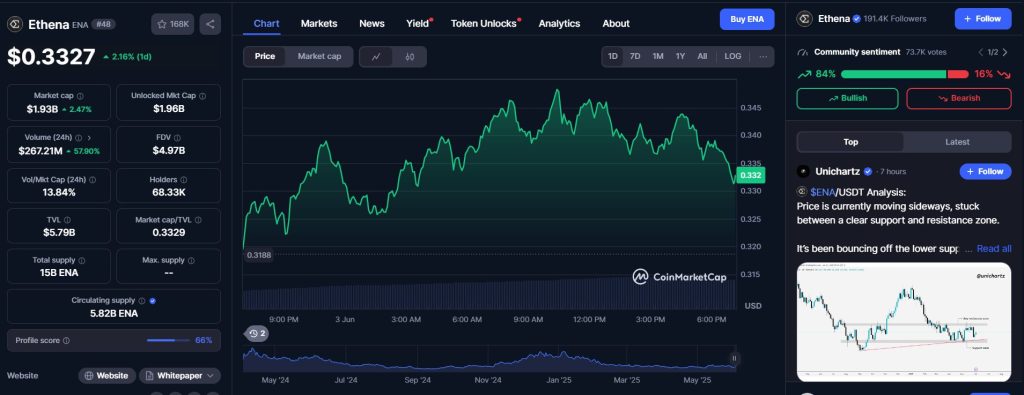This screenshot has width=1024, height=395.
Task: Go to next sentiment page arrow
Action: (1006, 52)
